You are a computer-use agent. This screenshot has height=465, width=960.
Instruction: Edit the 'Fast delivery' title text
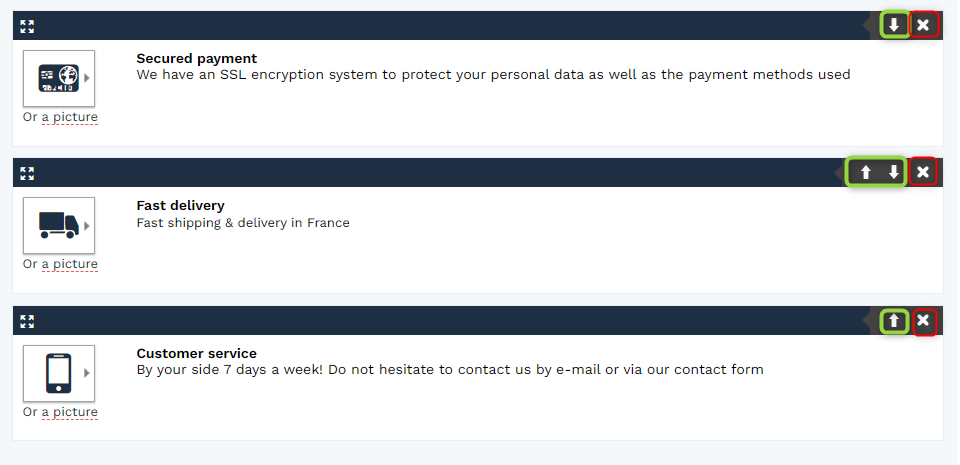click(x=181, y=206)
